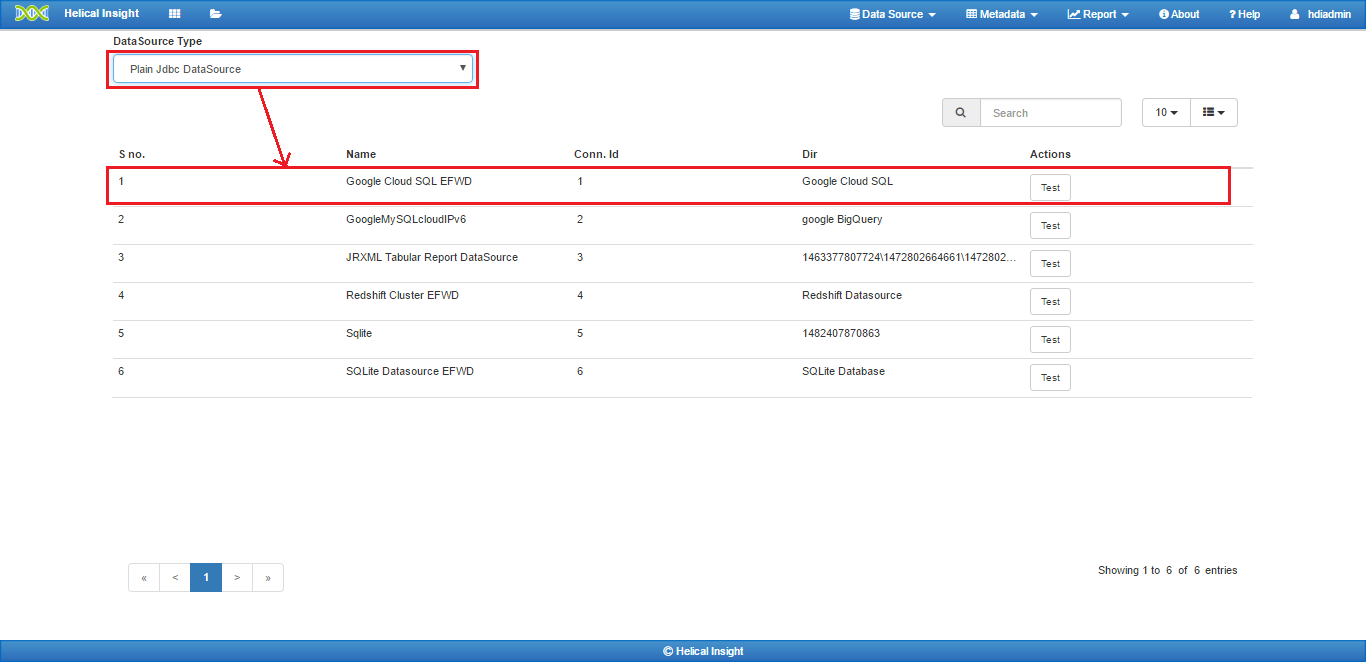
Task: Click the truncated 1463377807724 dir path
Action: [910, 257]
